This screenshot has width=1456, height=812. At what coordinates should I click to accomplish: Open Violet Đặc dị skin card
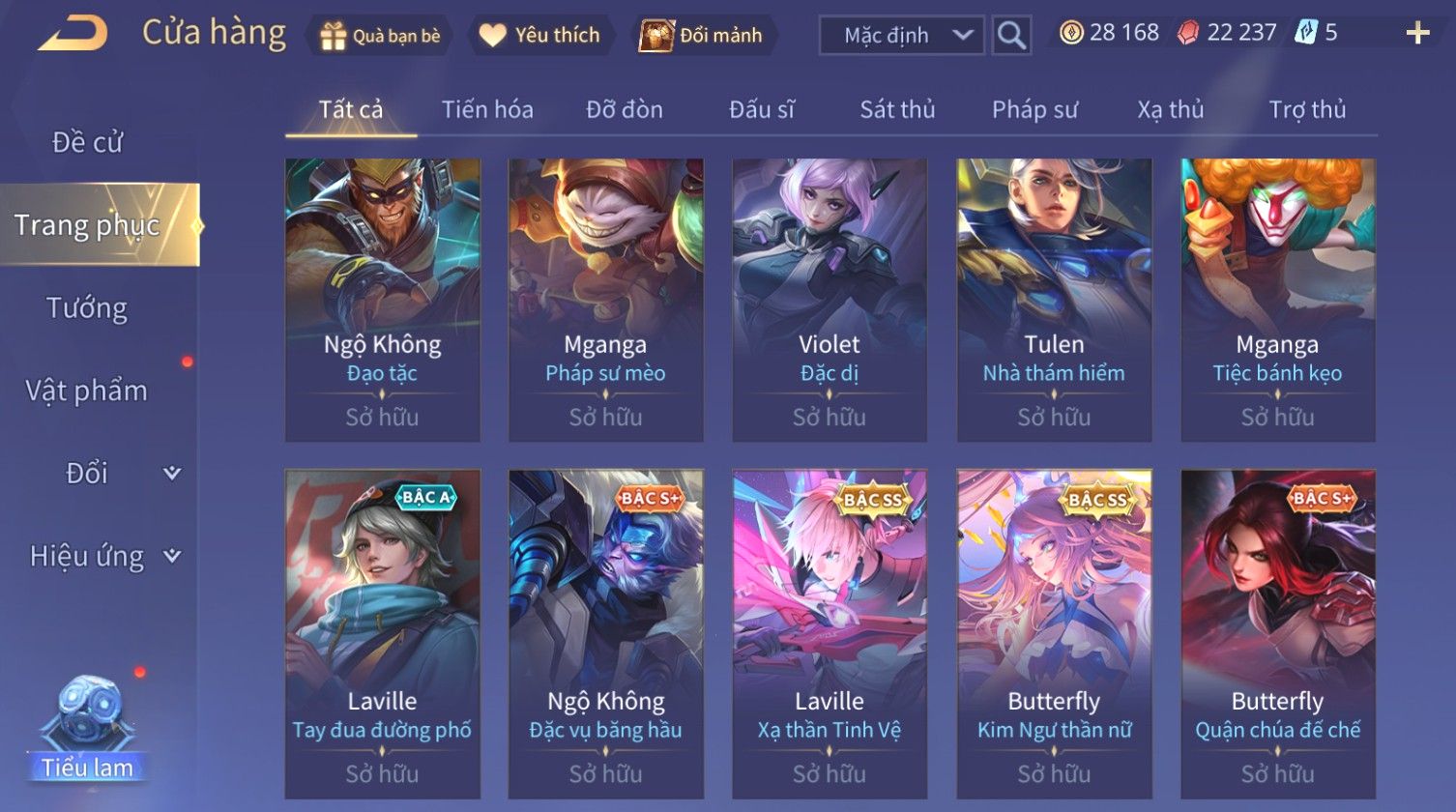830,301
